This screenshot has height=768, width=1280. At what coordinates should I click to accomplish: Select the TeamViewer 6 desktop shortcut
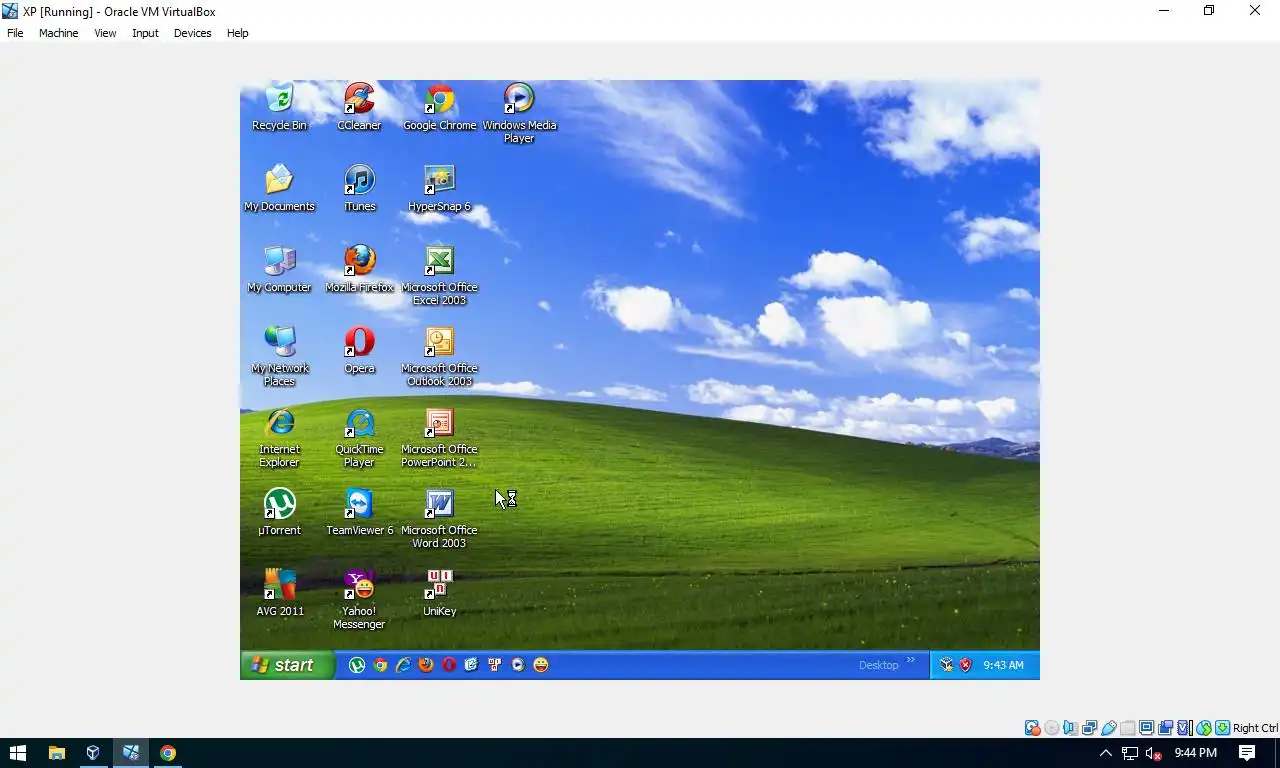tap(359, 512)
